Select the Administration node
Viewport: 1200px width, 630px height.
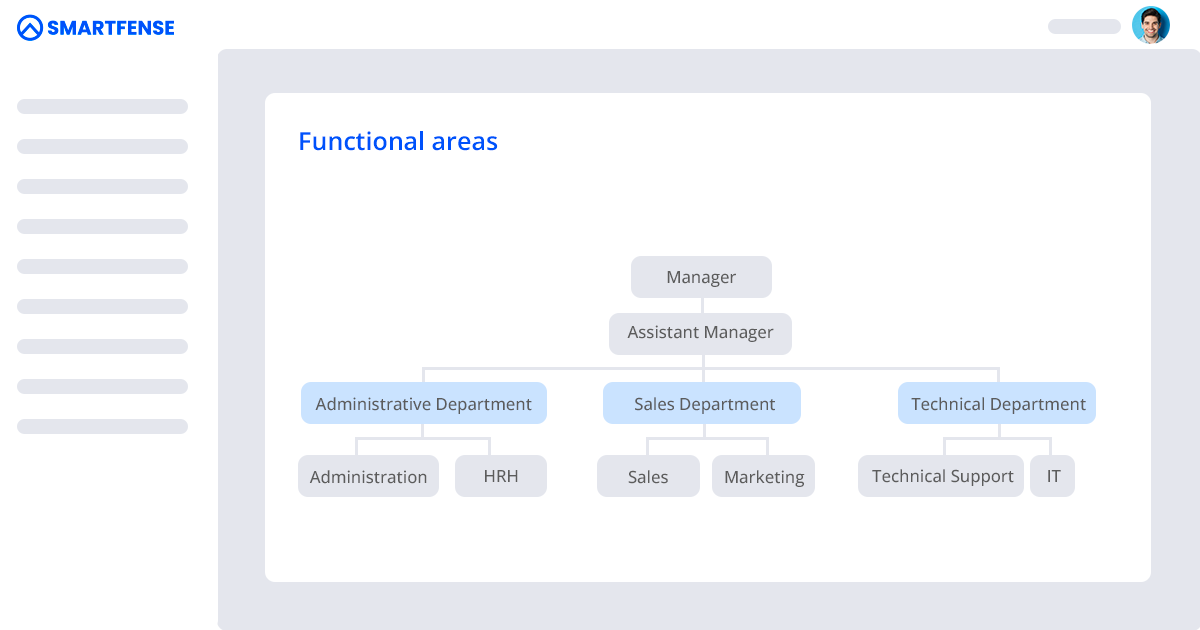pyautogui.click(x=368, y=476)
